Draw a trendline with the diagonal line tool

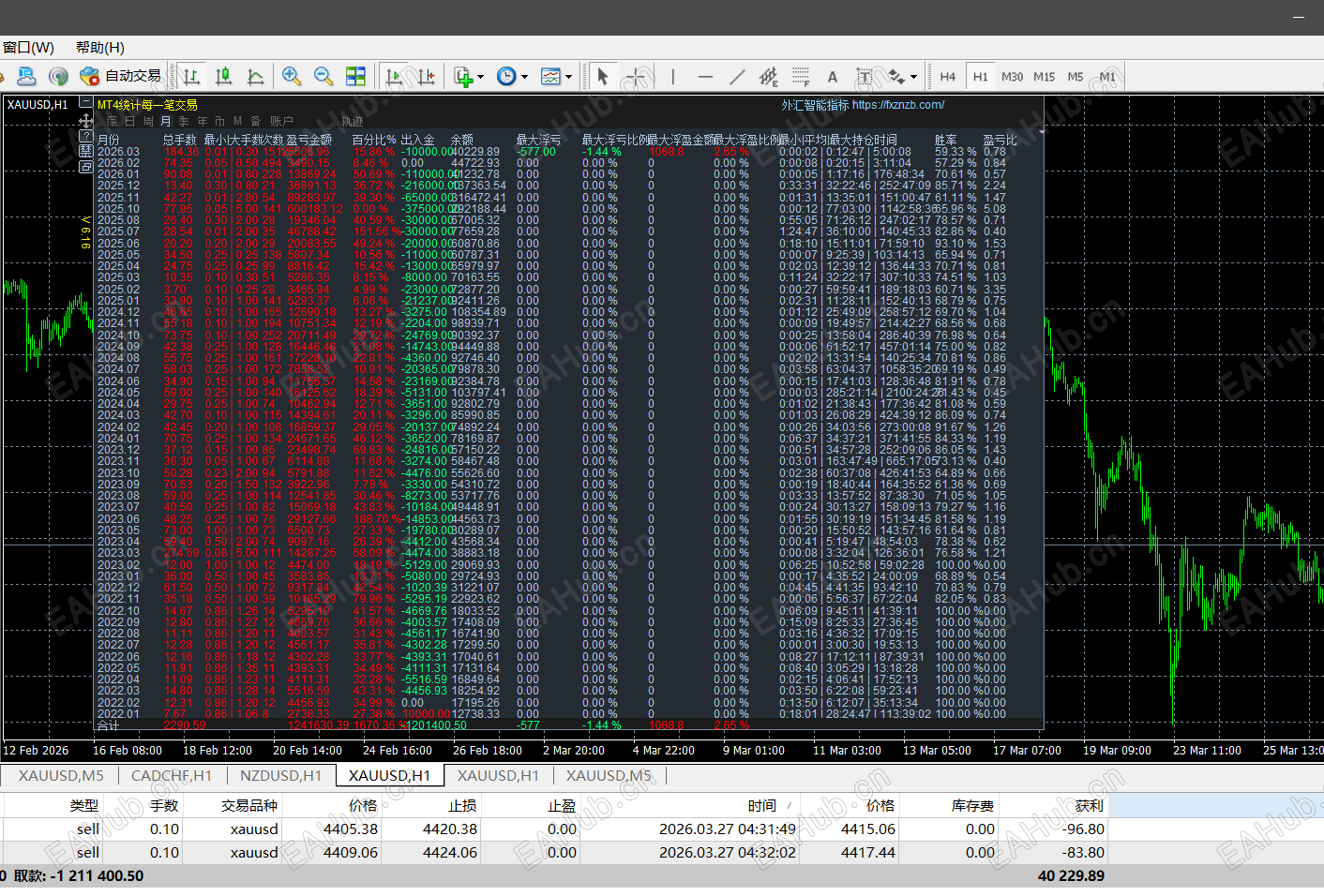click(737, 77)
